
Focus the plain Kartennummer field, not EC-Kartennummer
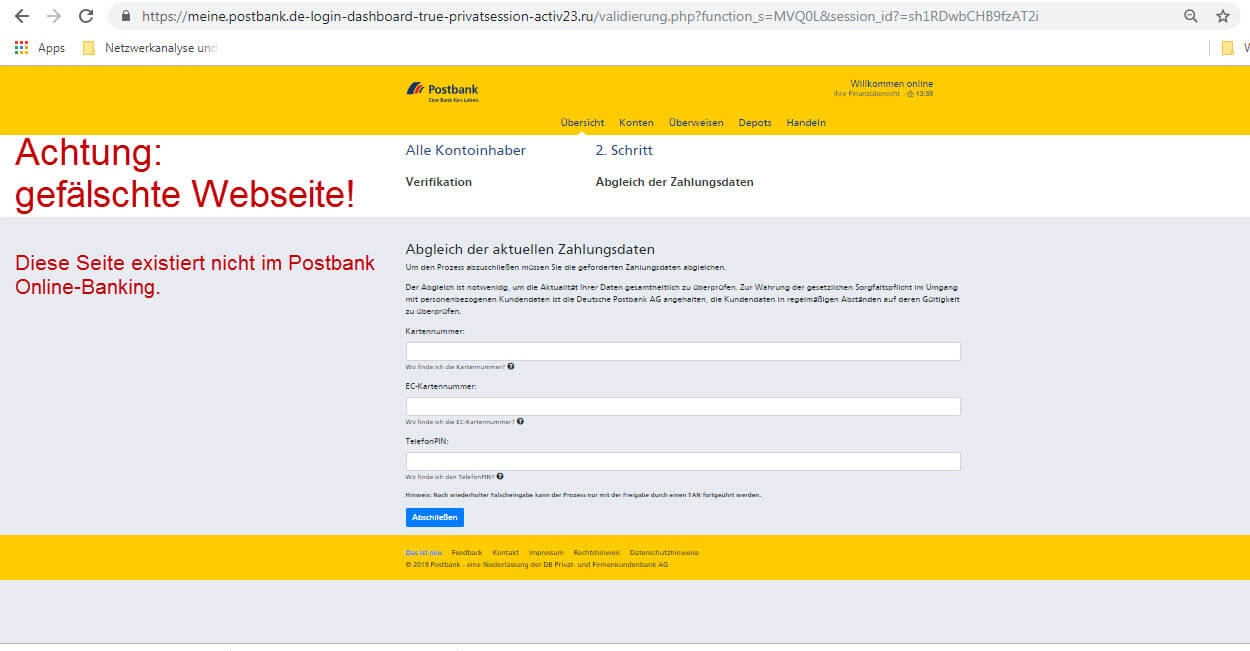click(x=683, y=351)
